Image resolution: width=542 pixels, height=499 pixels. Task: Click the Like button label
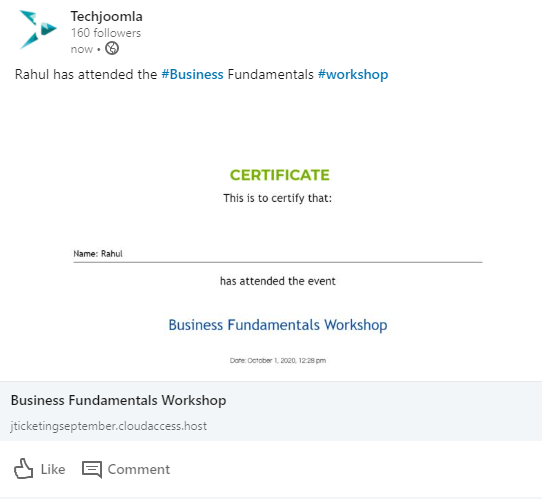(x=53, y=469)
